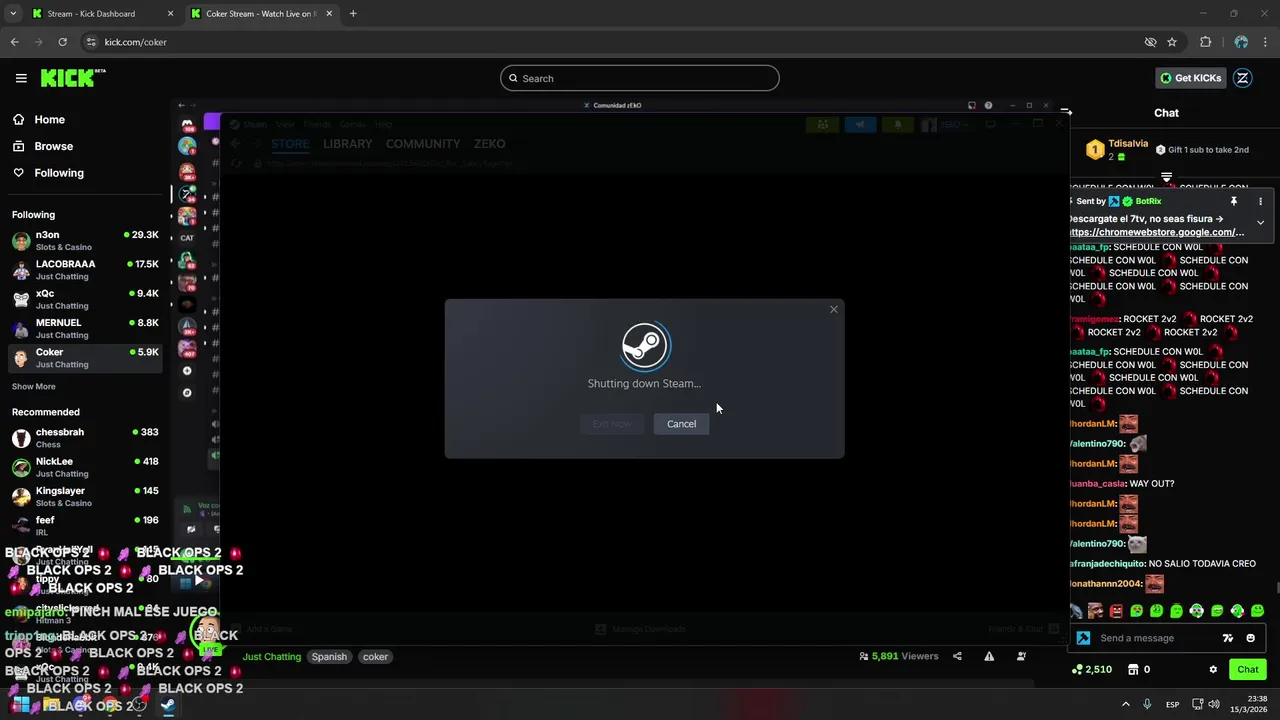Open Chrome extensions puzzle icon
The width and height of the screenshot is (1280, 720).
click(x=1205, y=42)
